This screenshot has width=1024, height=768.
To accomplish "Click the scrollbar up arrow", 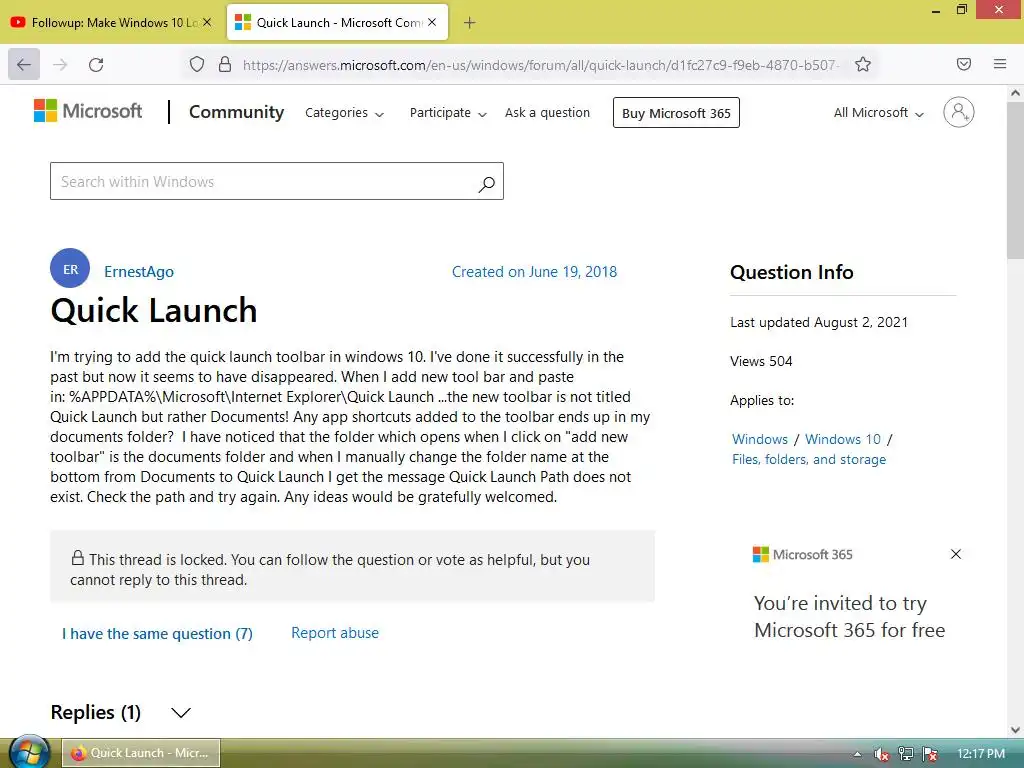I will tap(1015, 93).
